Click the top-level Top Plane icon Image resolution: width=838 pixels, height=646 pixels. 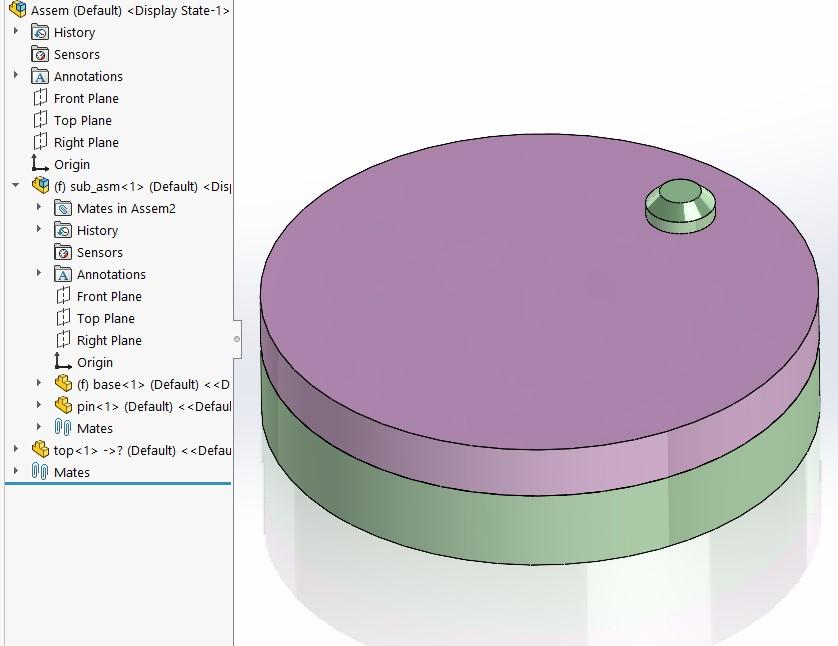click(x=40, y=120)
